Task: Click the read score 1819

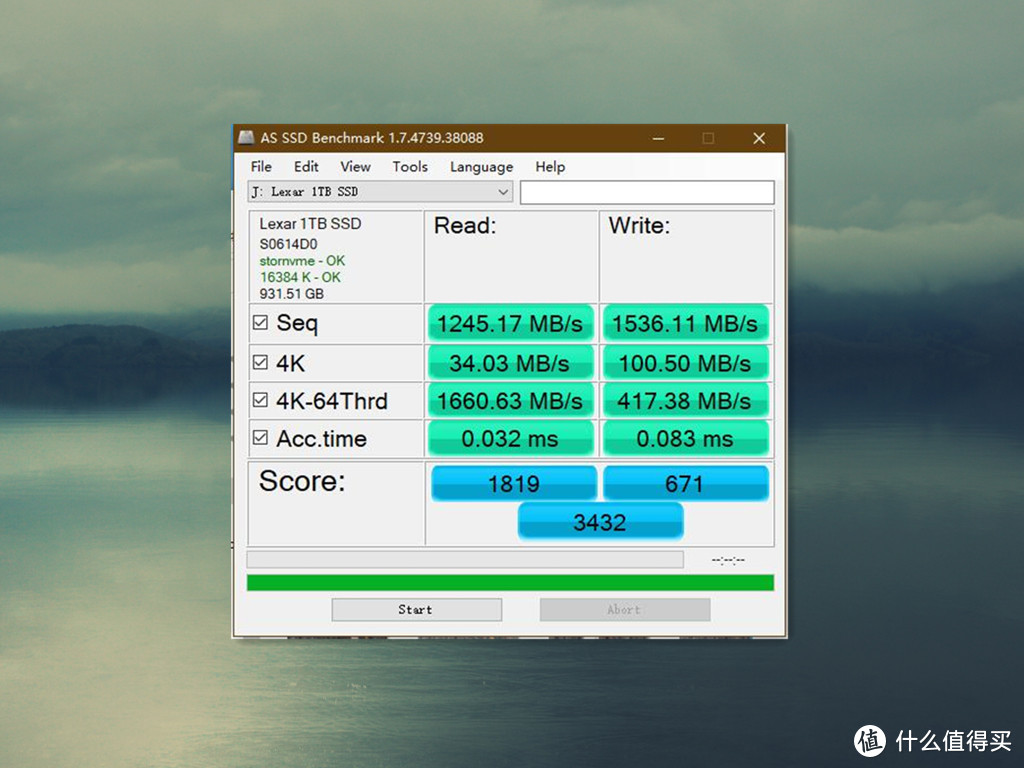Action: pyautogui.click(x=514, y=483)
